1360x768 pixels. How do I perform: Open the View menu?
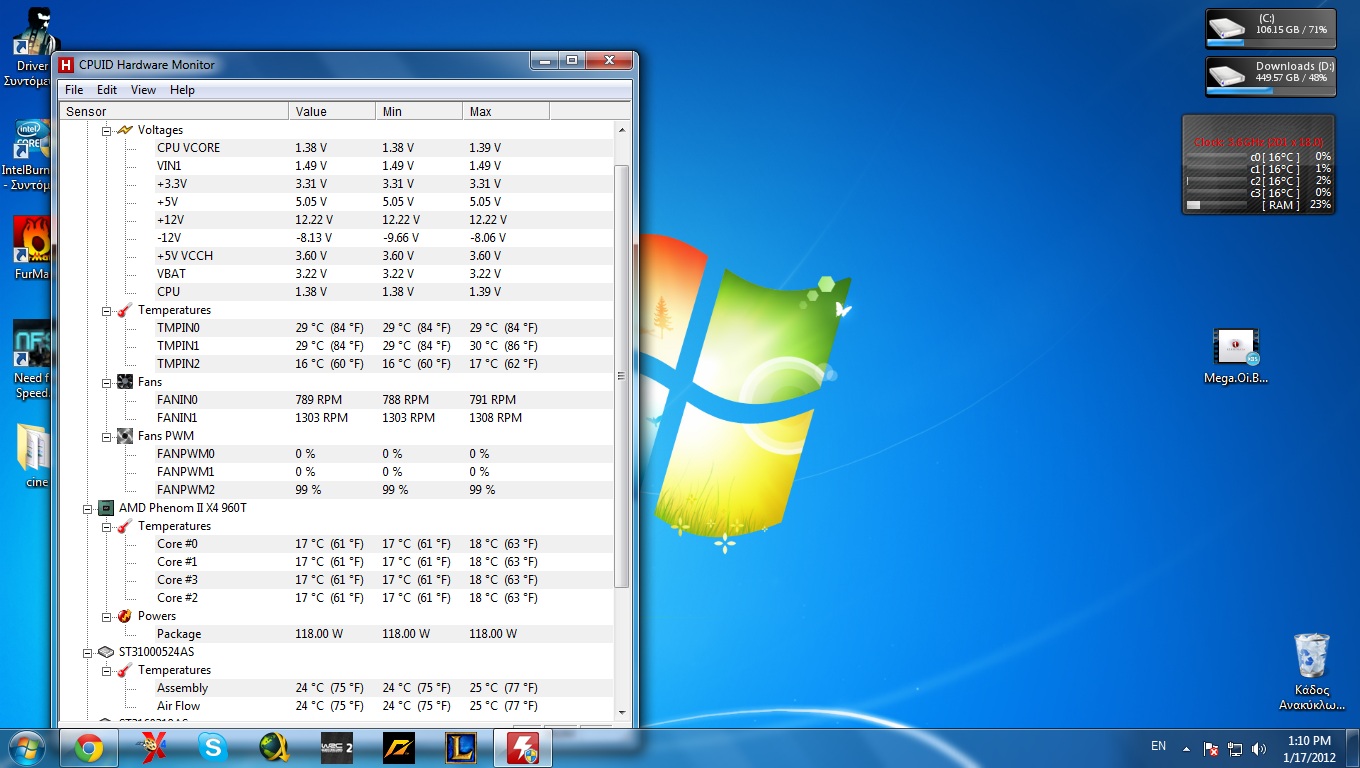tap(144, 90)
